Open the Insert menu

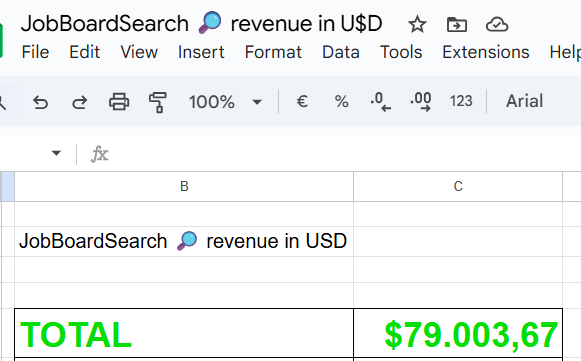coord(201,52)
